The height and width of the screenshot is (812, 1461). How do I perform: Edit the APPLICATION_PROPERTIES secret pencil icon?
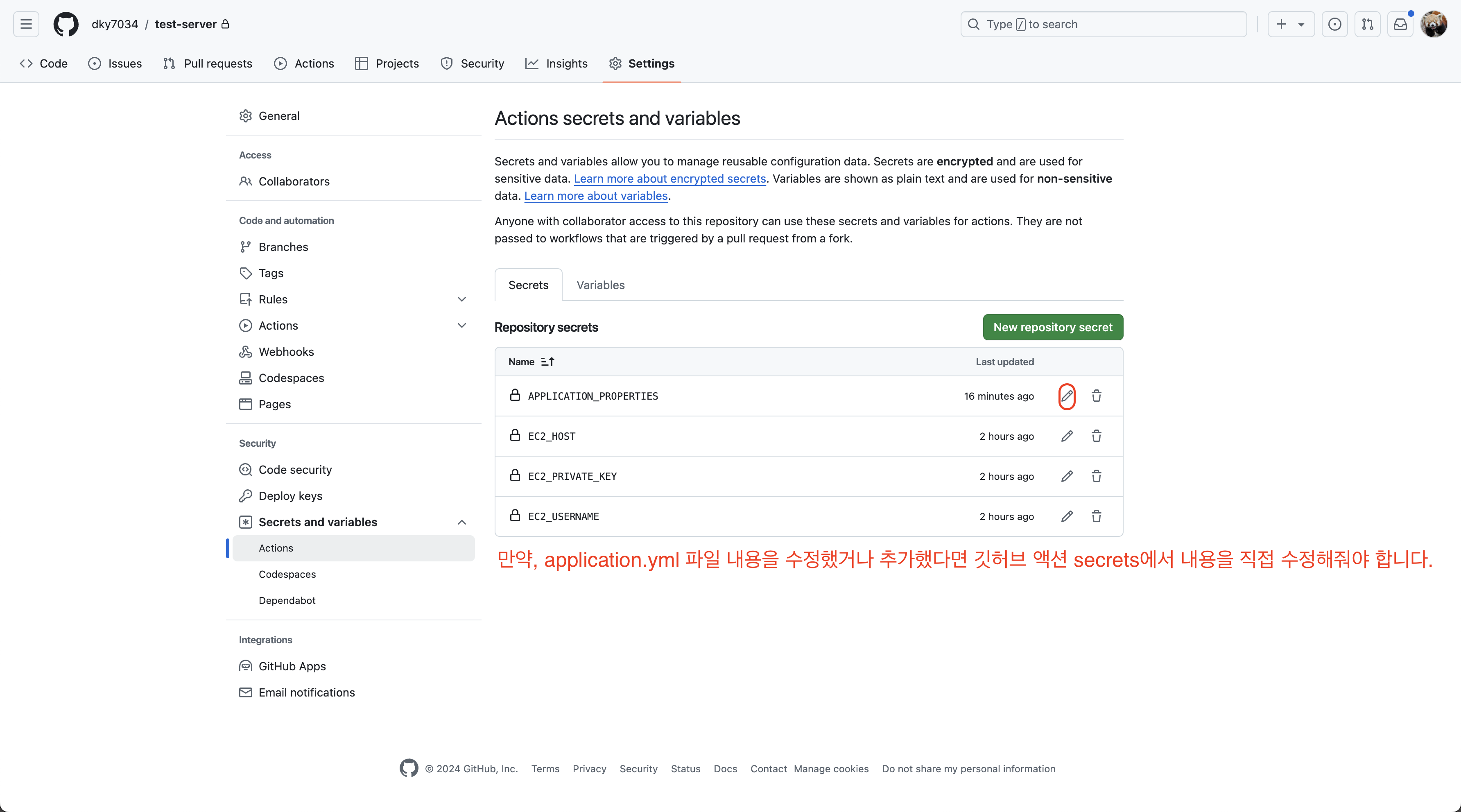[x=1066, y=396]
